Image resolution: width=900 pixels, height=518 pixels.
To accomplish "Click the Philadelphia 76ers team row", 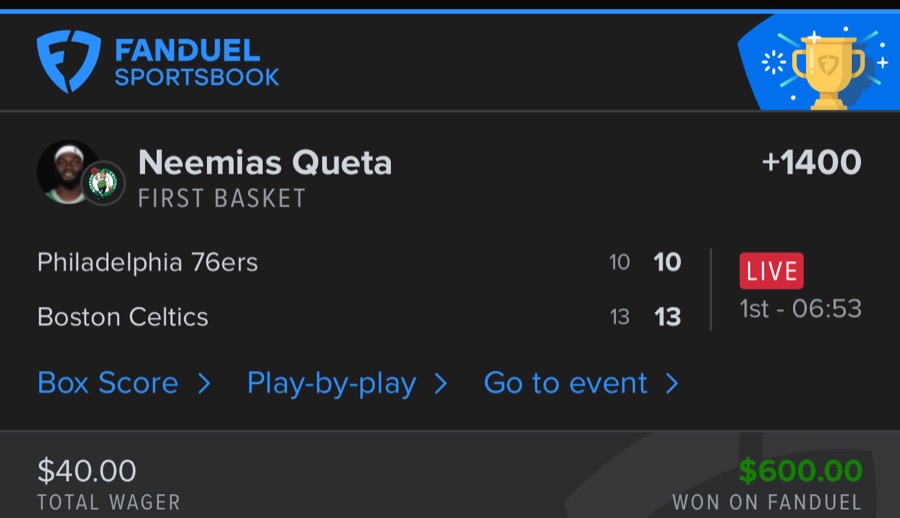I will (x=147, y=262).
